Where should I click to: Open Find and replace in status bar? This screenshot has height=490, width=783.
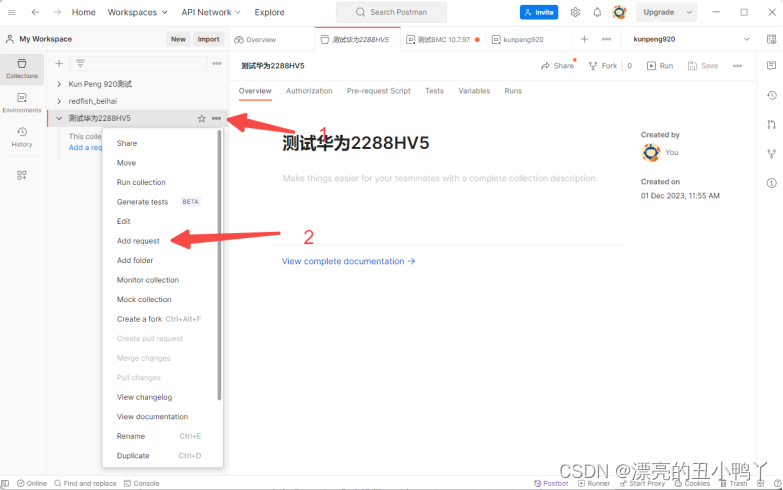point(85,484)
